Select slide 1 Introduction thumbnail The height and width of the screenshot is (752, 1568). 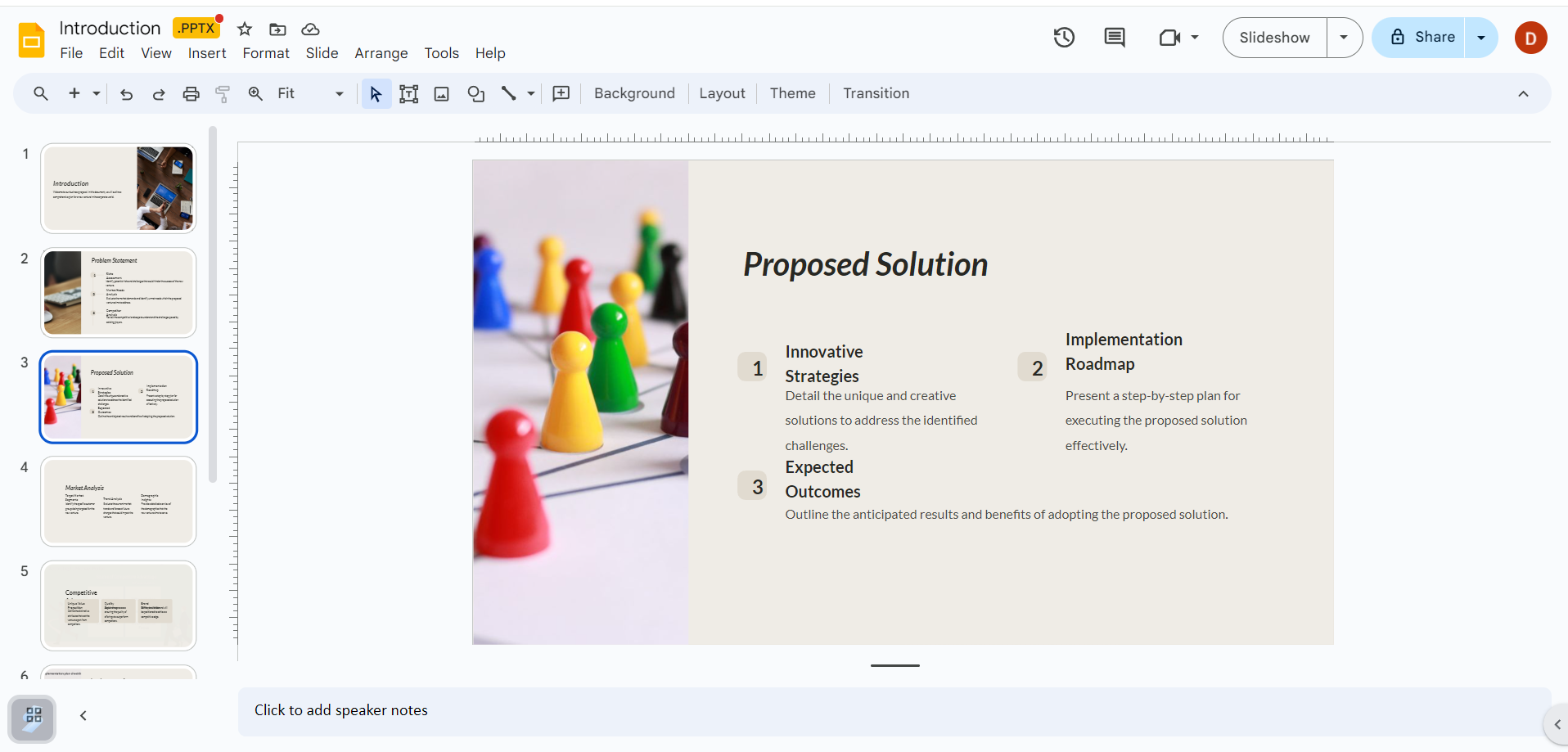[x=119, y=188]
